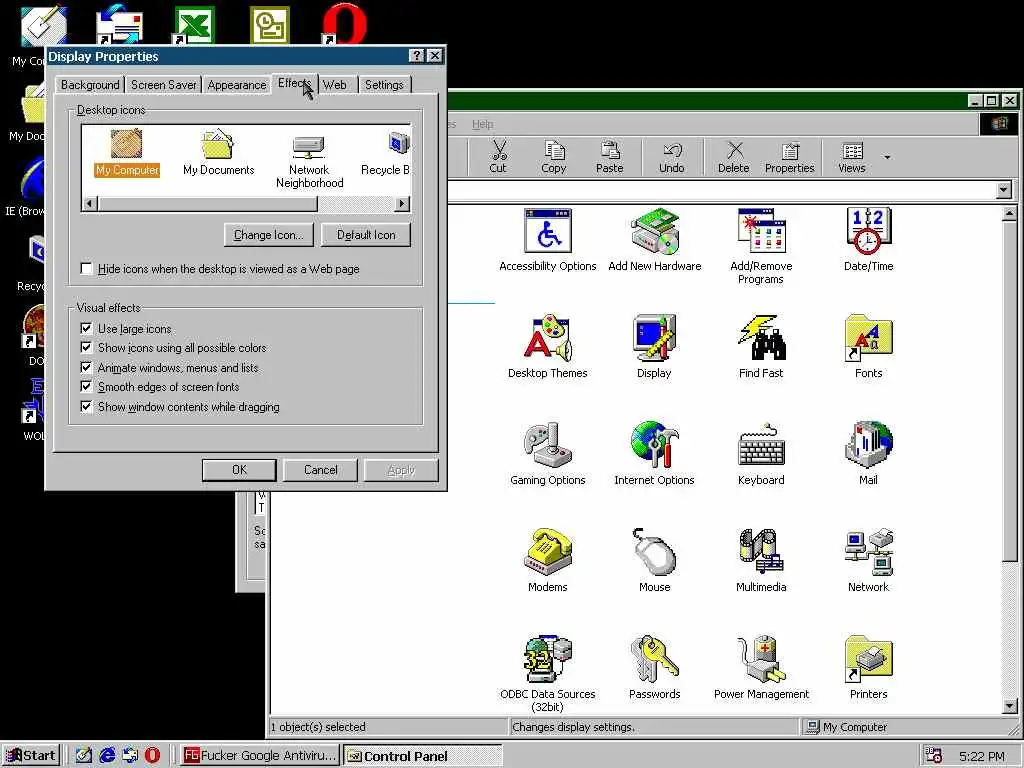Viewport: 1024px width, 768px height.
Task: Open the Multimedia icon
Action: coord(761,561)
